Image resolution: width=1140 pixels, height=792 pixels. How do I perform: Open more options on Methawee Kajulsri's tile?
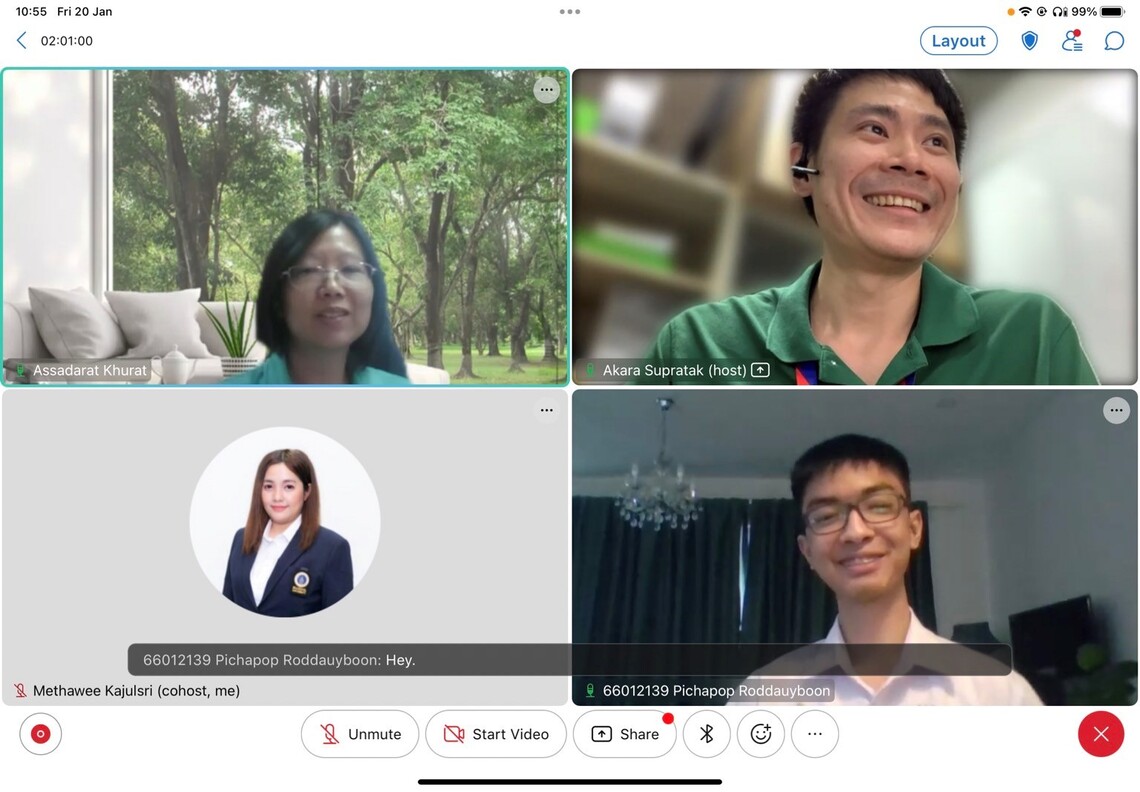[x=546, y=410]
